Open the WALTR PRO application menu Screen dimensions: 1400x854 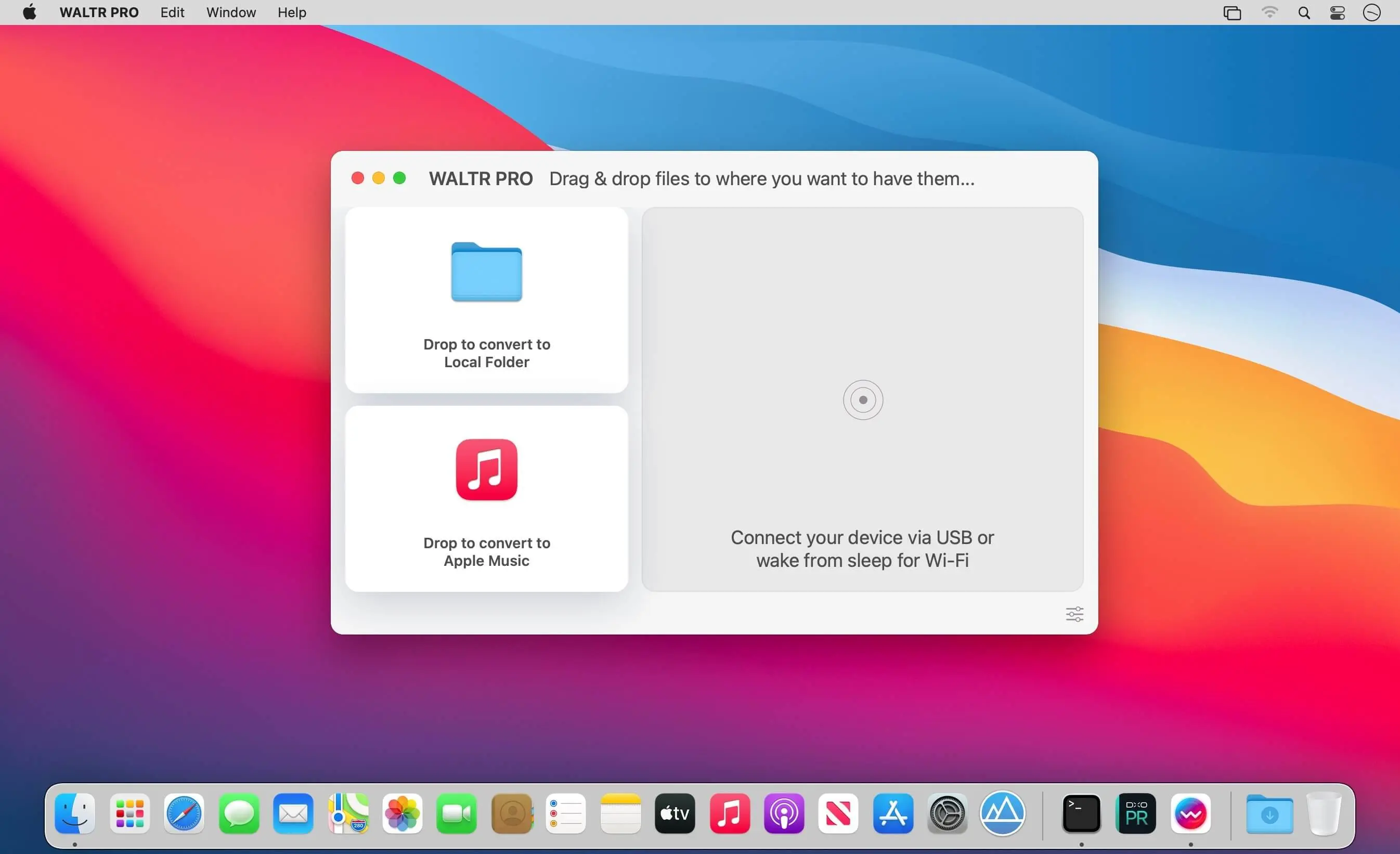click(x=99, y=12)
